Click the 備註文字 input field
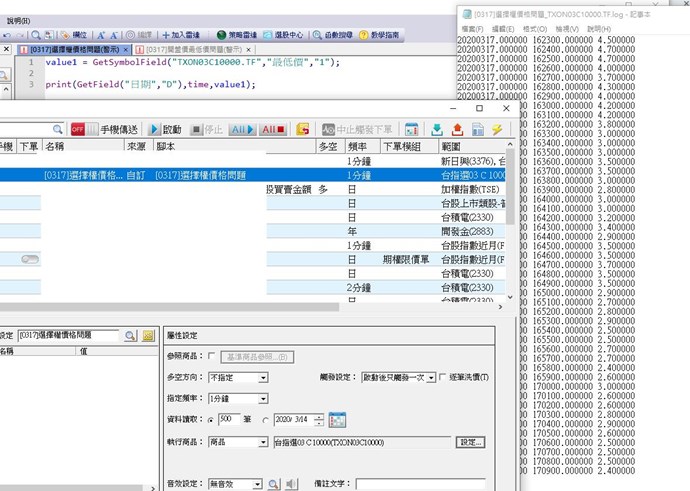The image size is (690, 491). (x=420, y=484)
